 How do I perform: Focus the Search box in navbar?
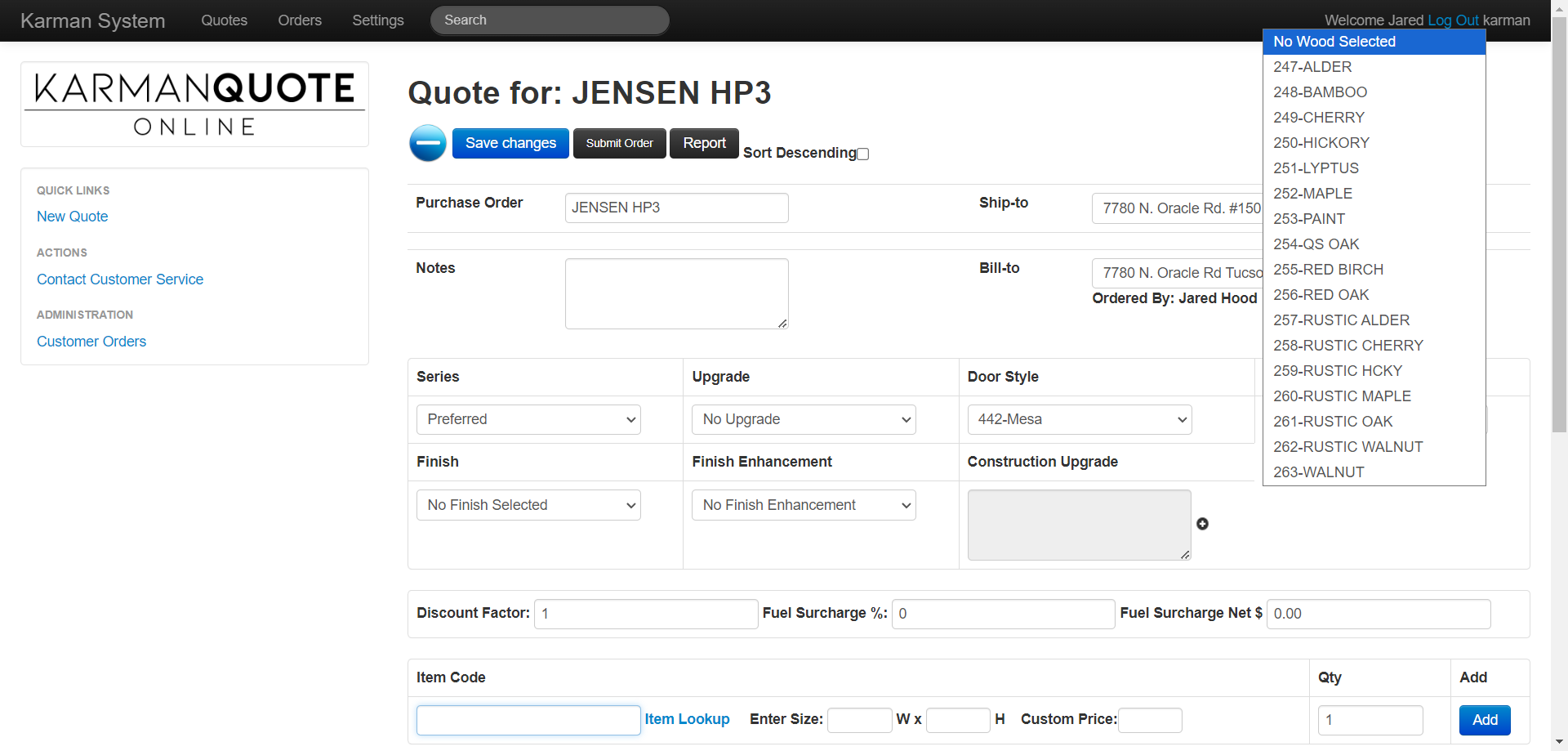pyautogui.click(x=550, y=20)
